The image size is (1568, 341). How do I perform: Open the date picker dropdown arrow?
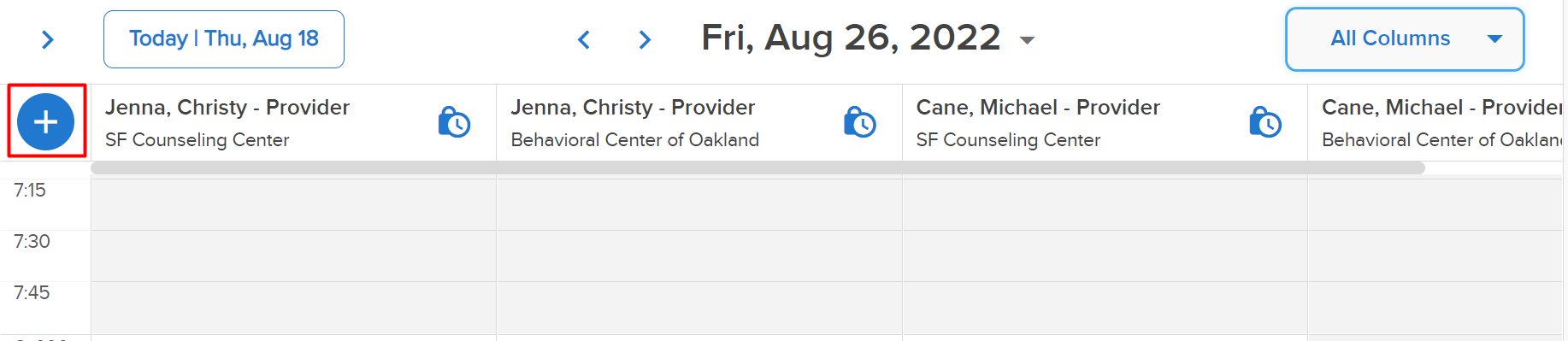[1027, 40]
